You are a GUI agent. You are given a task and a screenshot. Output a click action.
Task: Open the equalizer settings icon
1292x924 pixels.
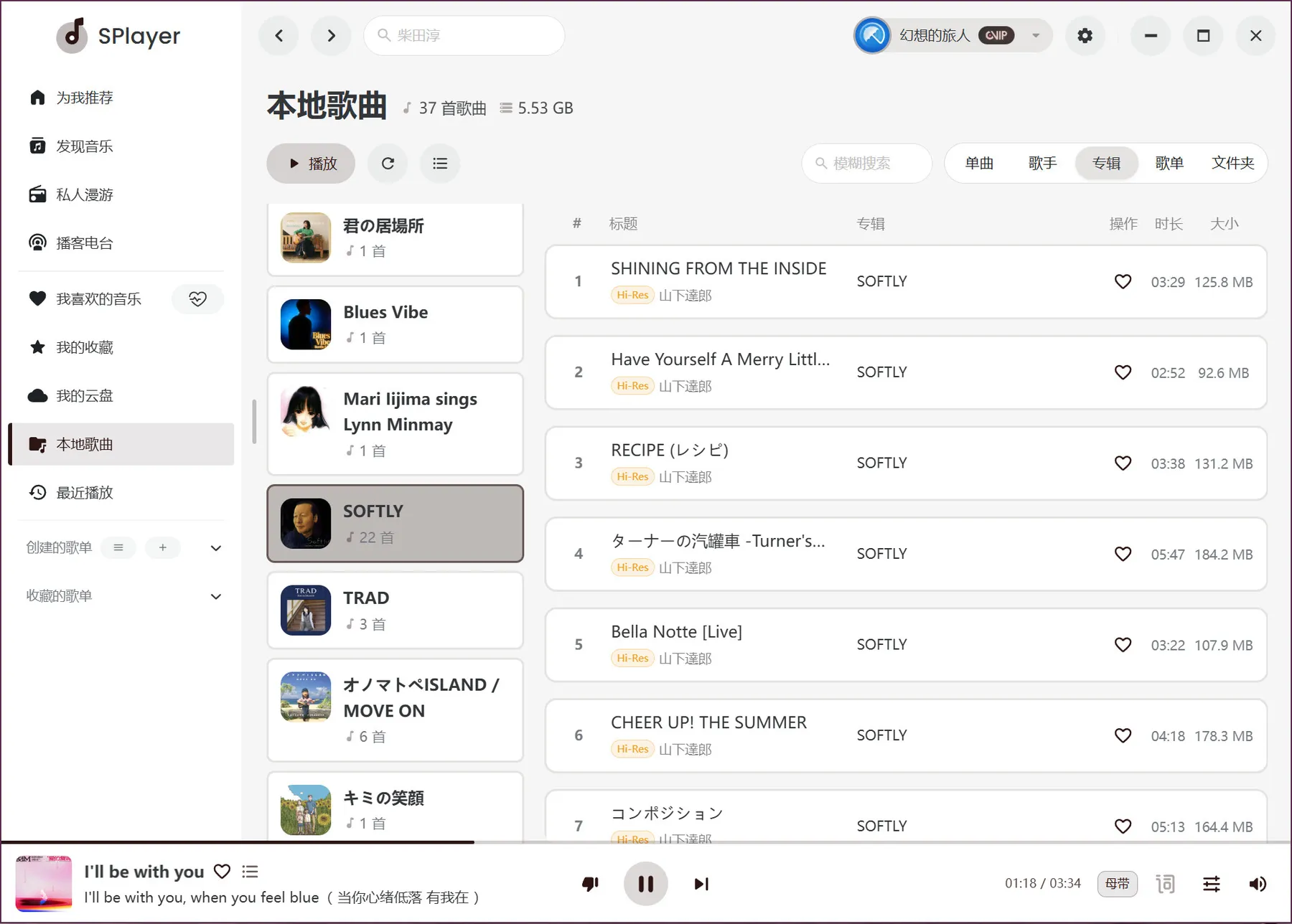pos(1212,884)
